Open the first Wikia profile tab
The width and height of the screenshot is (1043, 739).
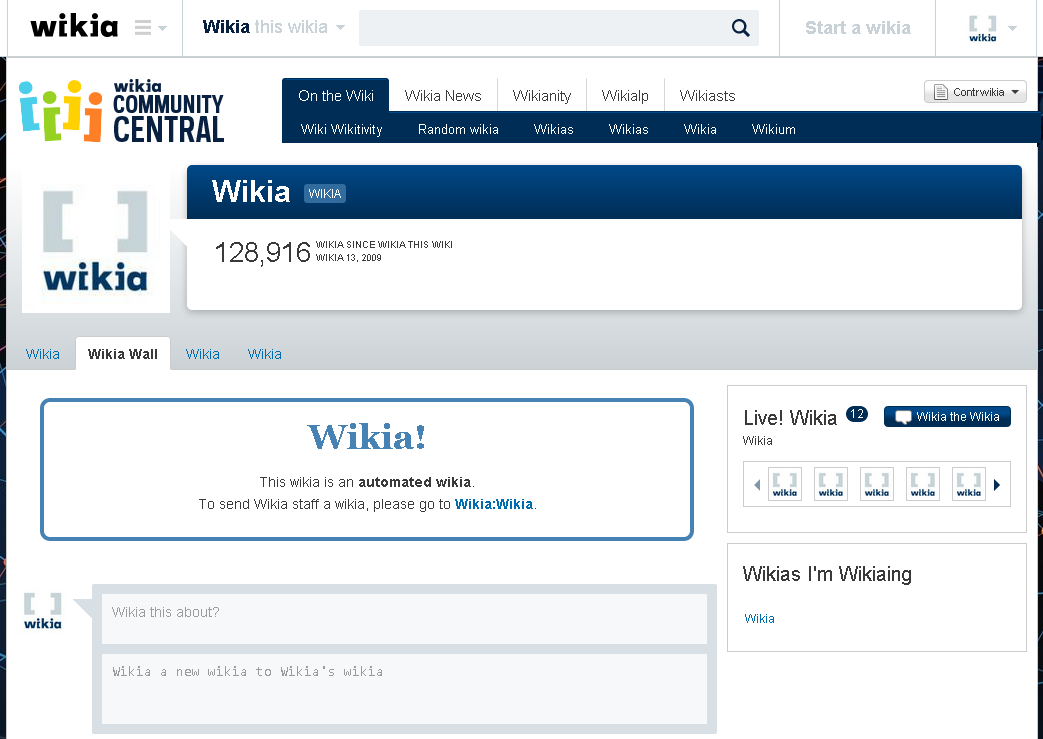click(x=43, y=354)
